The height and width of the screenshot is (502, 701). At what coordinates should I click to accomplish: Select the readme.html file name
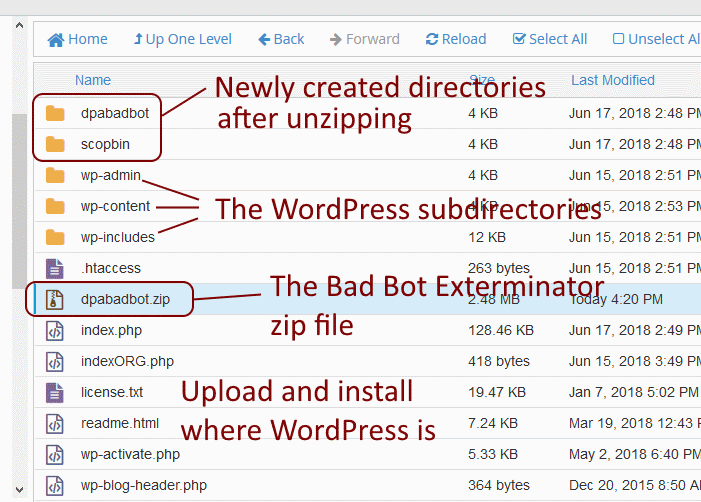(x=120, y=423)
